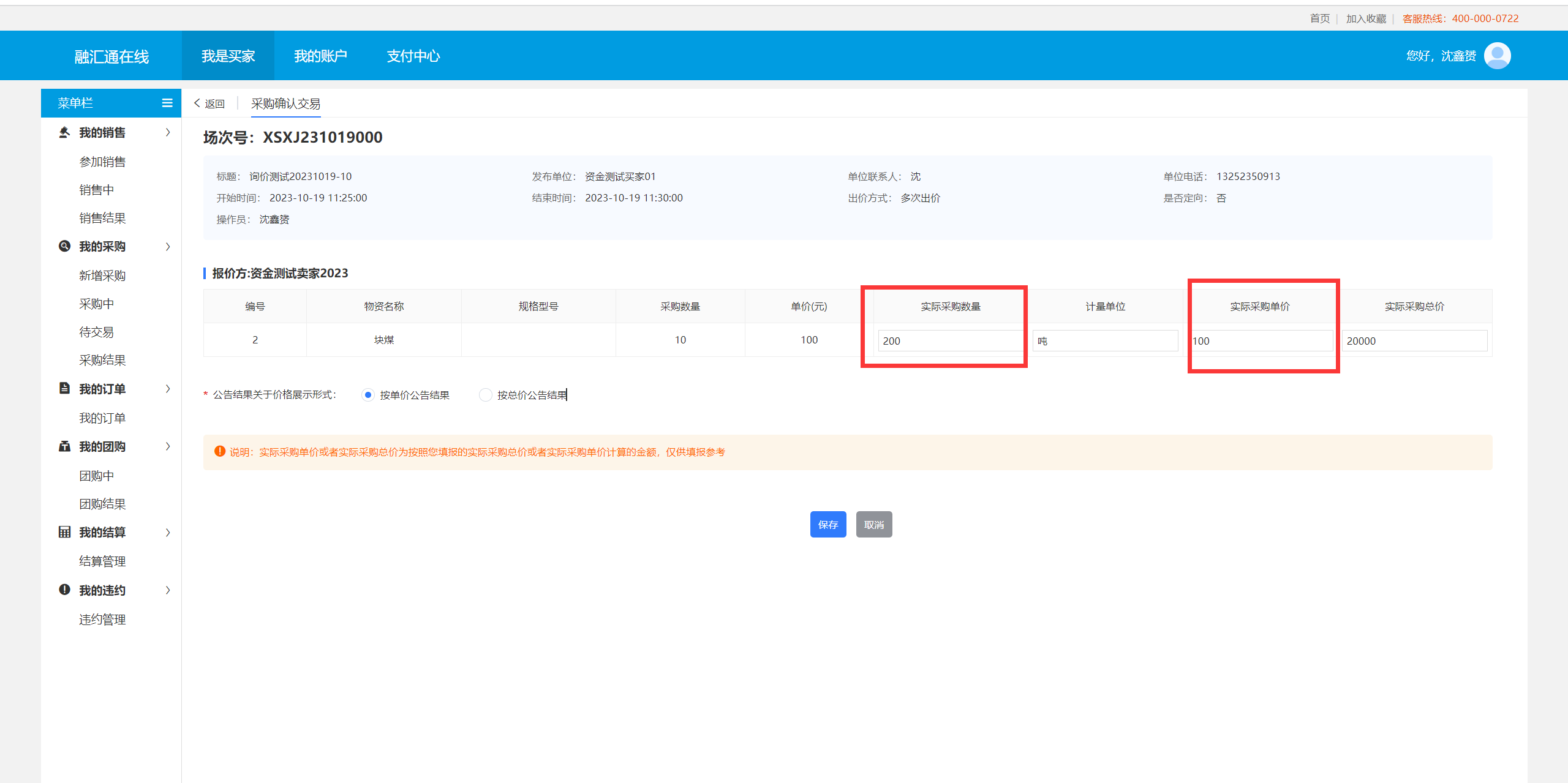Click the 保存 button
The width and height of the screenshot is (1568, 783).
coord(828,525)
